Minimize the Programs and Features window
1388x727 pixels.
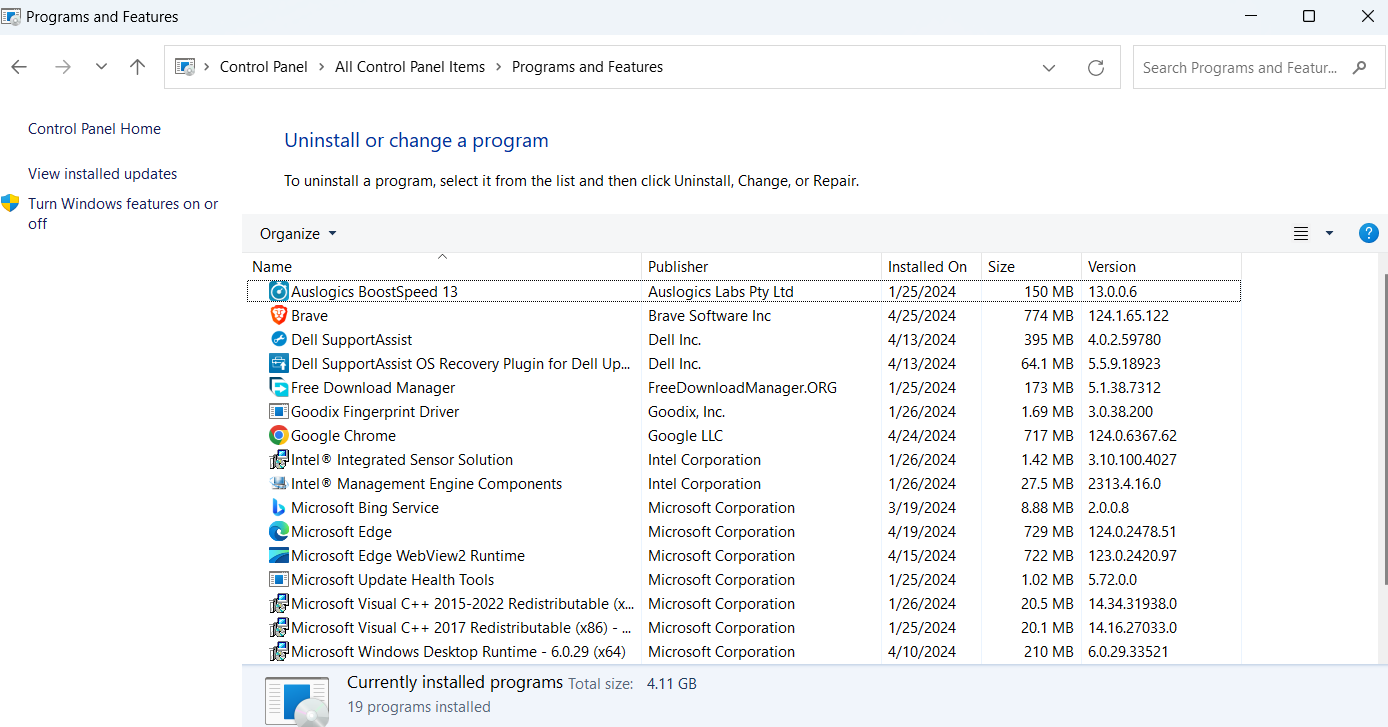tap(1250, 16)
